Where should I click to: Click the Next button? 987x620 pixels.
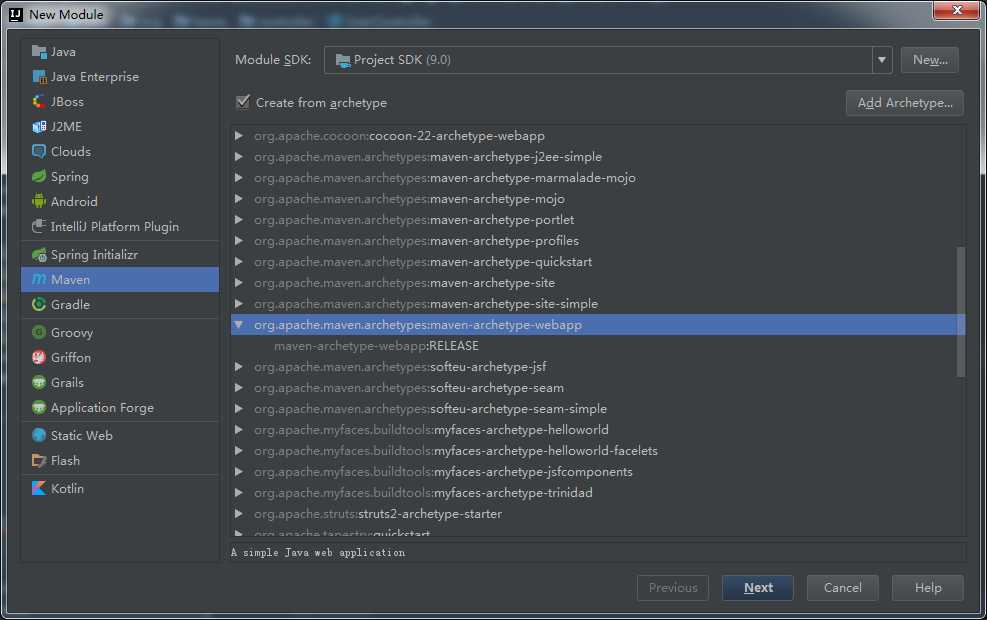point(758,587)
